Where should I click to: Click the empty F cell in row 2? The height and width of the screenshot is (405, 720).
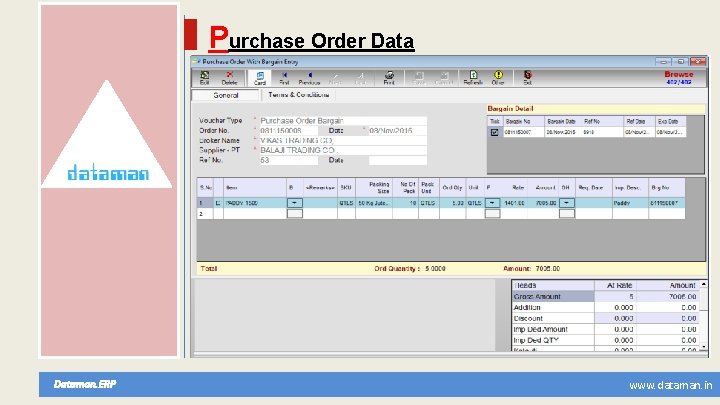[x=492, y=214]
